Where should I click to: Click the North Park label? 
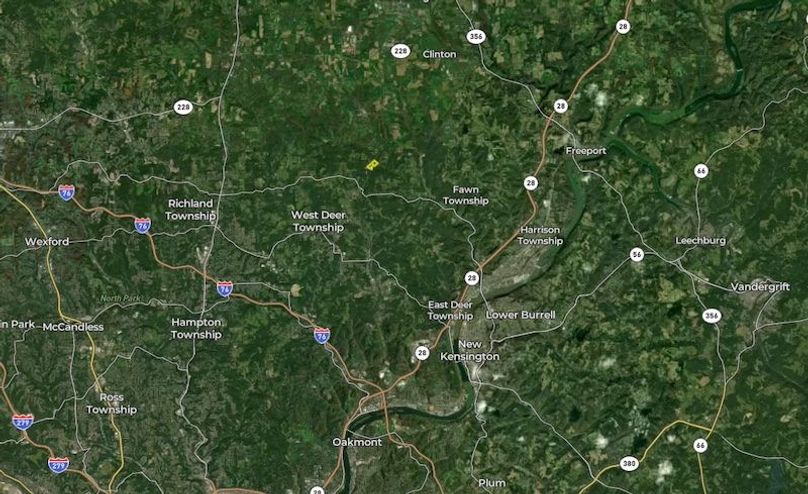pyautogui.click(x=120, y=298)
